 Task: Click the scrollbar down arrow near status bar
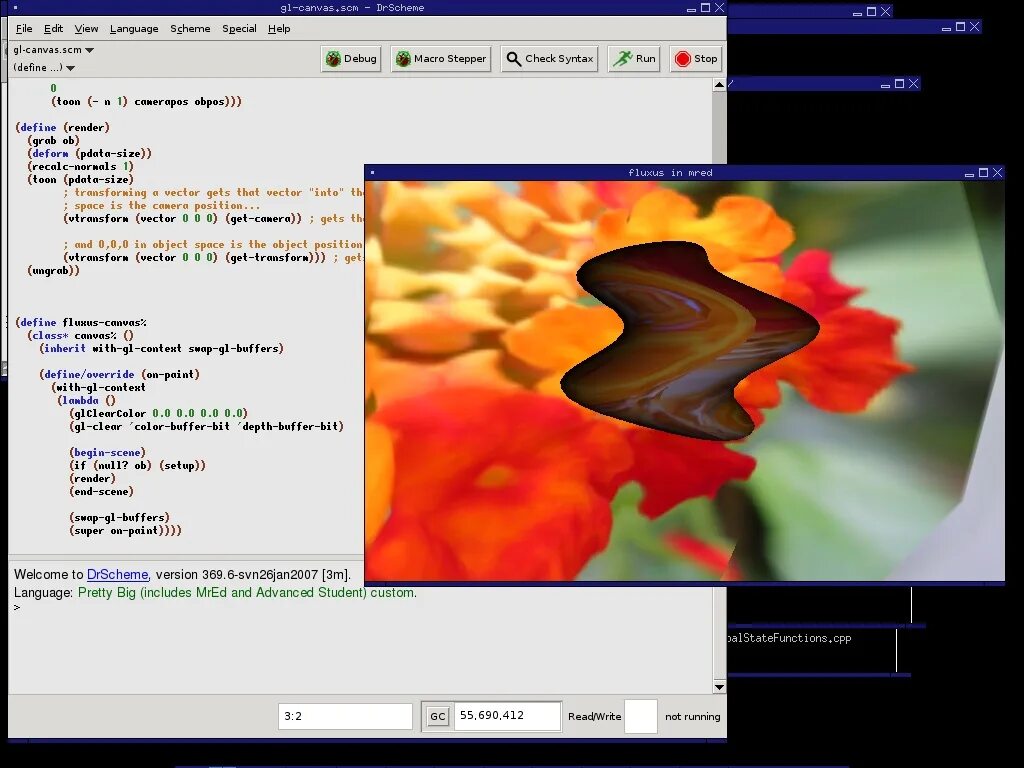[719, 687]
